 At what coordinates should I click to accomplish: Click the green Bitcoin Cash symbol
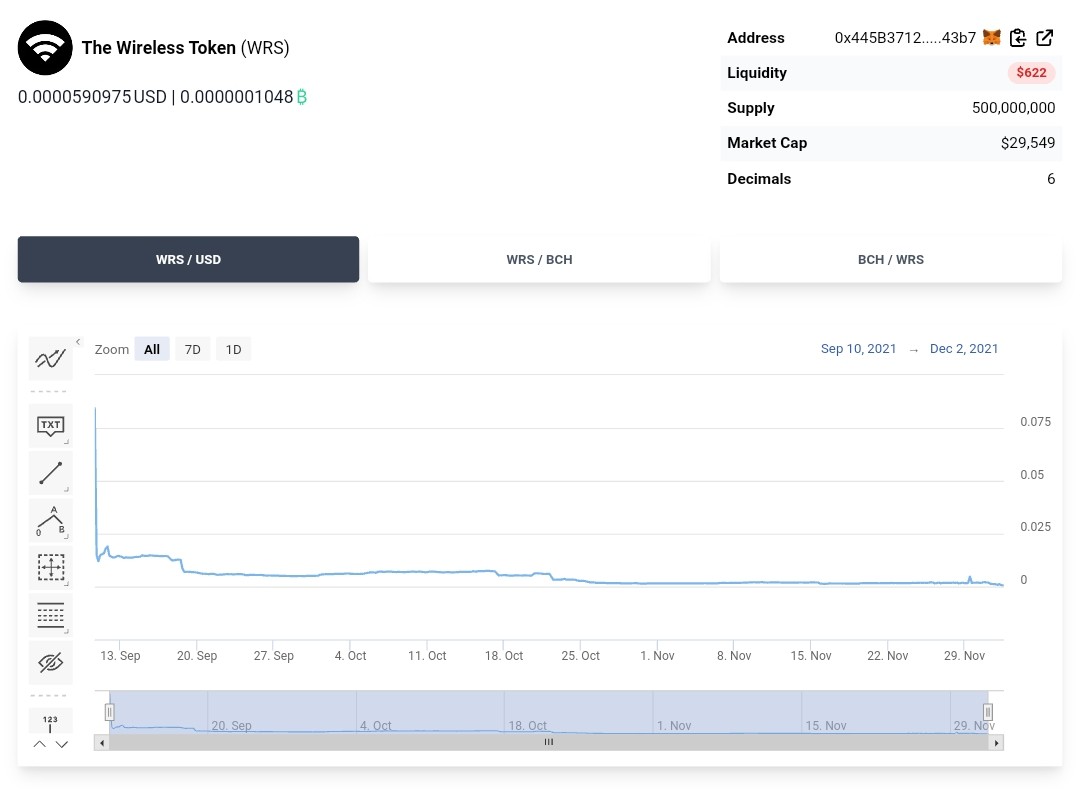(x=302, y=97)
